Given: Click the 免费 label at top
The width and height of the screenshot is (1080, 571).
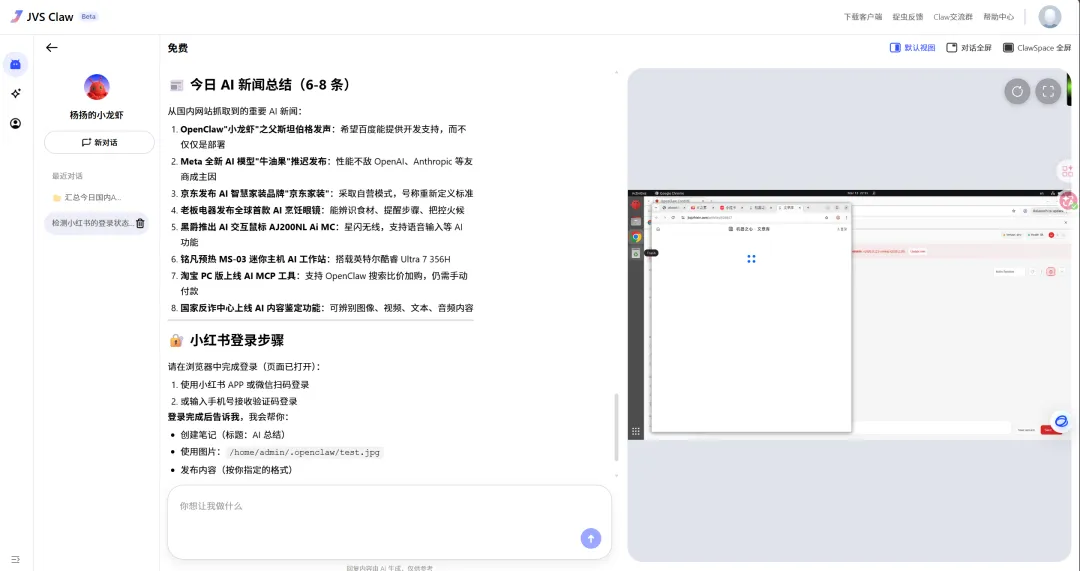Looking at the screenshot, I should 178,48.
